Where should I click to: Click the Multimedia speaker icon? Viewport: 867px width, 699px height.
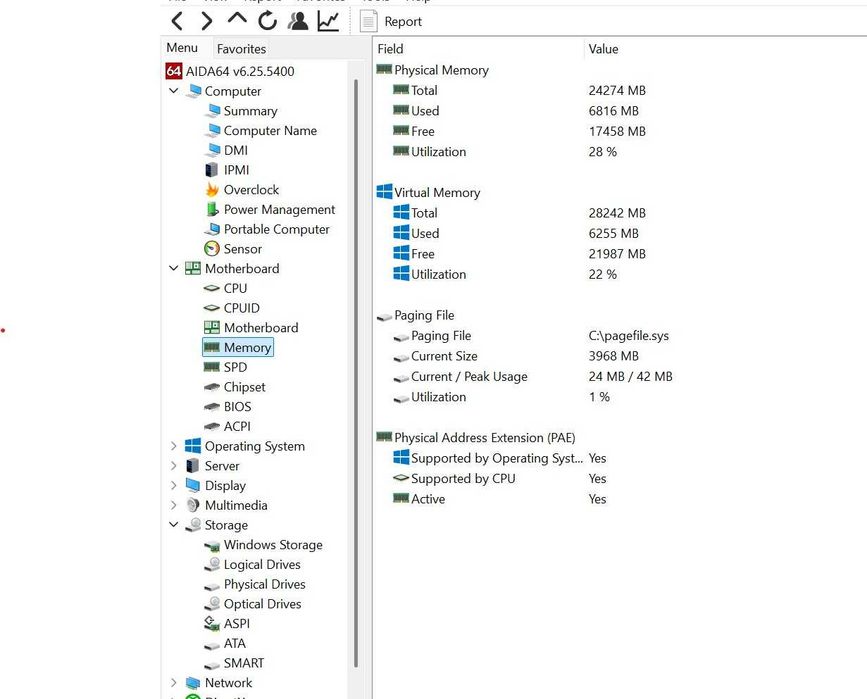(193, 505)
